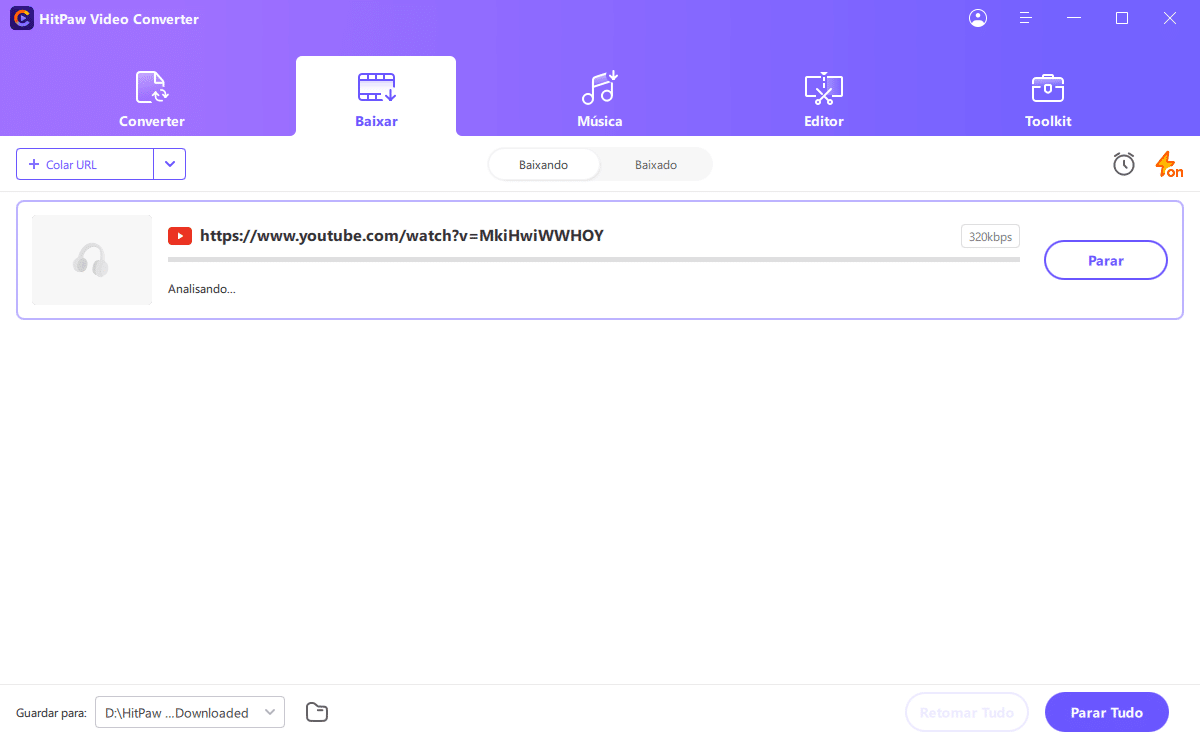Open the scheduled task clock icon
Image resolution: width=1200 pixels, height=740 pixels.
pyautogui.click(x=1124, y=164)
